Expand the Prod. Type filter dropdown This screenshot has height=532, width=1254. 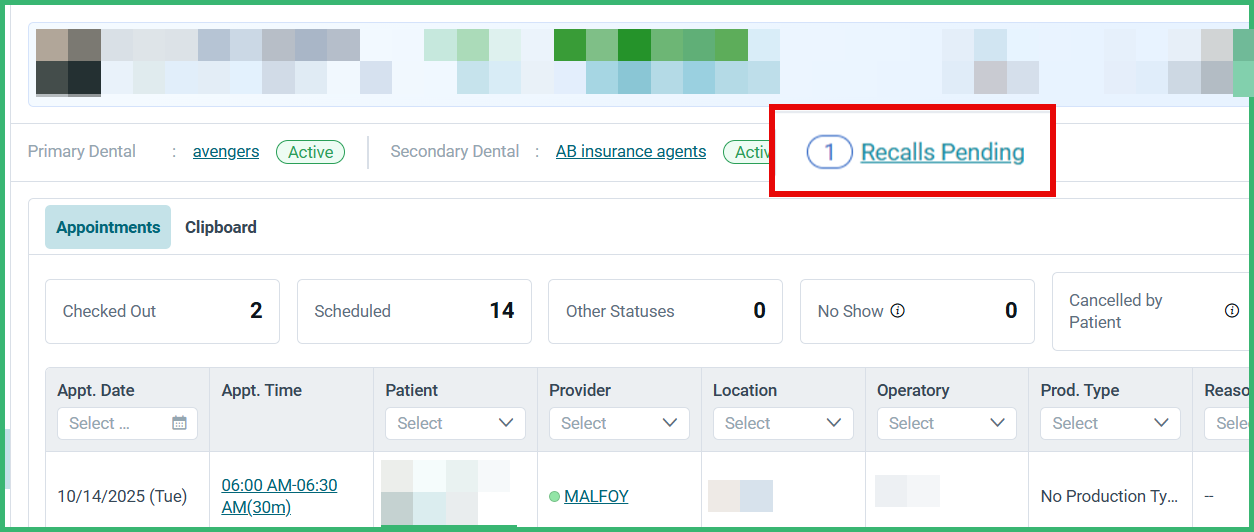[x=1111, y=423]
